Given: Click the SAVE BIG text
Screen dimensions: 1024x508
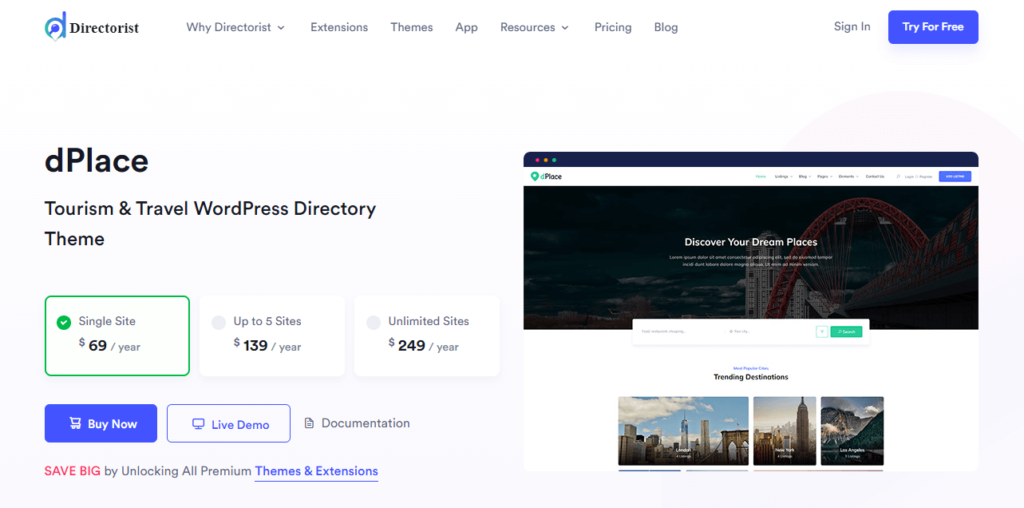Looking at the screenshot, I should (72, 471).
